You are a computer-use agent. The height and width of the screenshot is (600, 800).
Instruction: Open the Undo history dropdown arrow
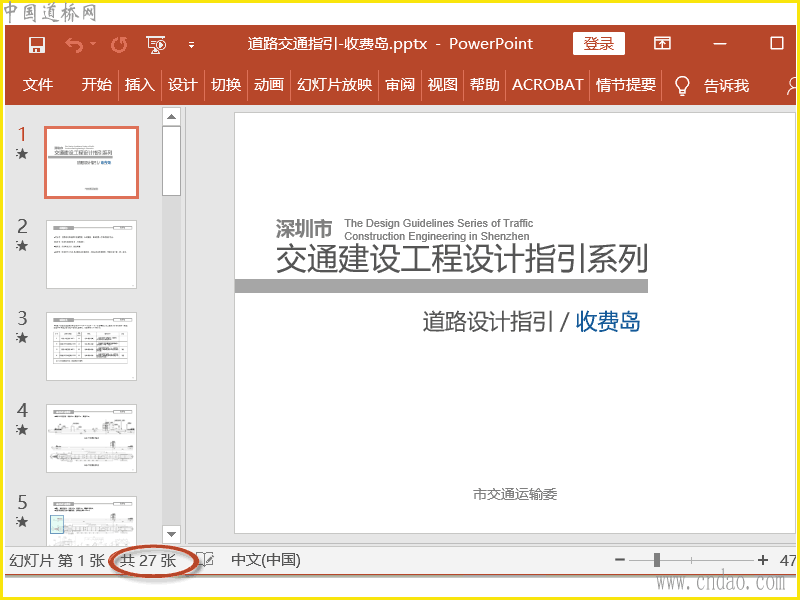pyautogui.click(x=93, y=44)
